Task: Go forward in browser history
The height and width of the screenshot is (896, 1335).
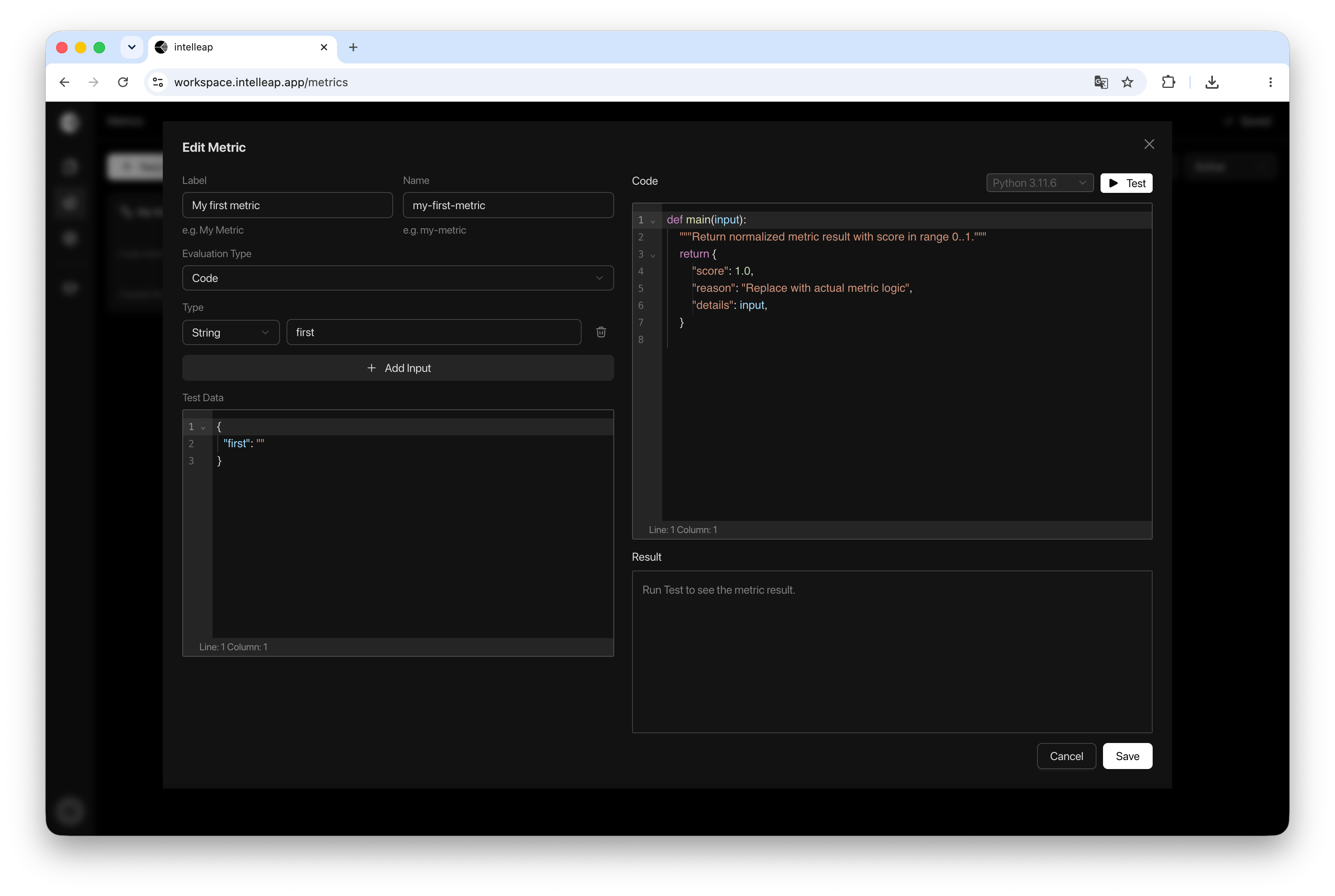Action: [94, 82]
